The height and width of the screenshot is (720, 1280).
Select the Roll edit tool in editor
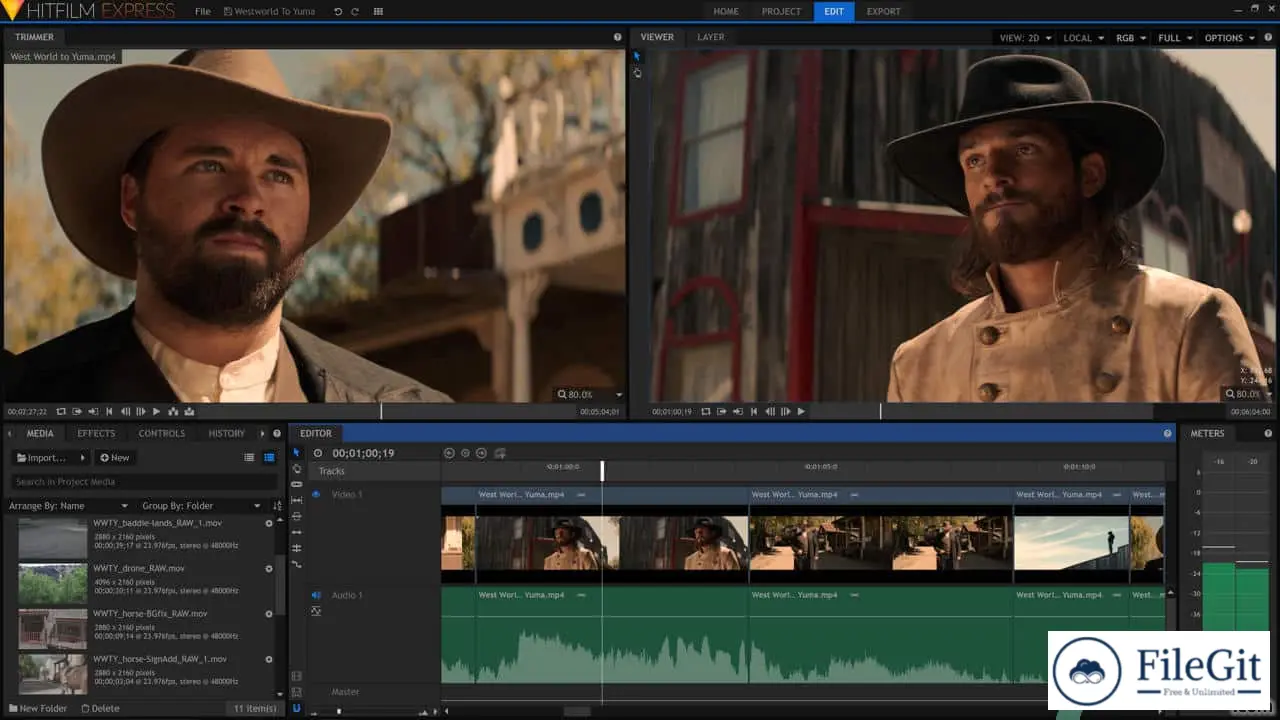click(x=296, y=548)
